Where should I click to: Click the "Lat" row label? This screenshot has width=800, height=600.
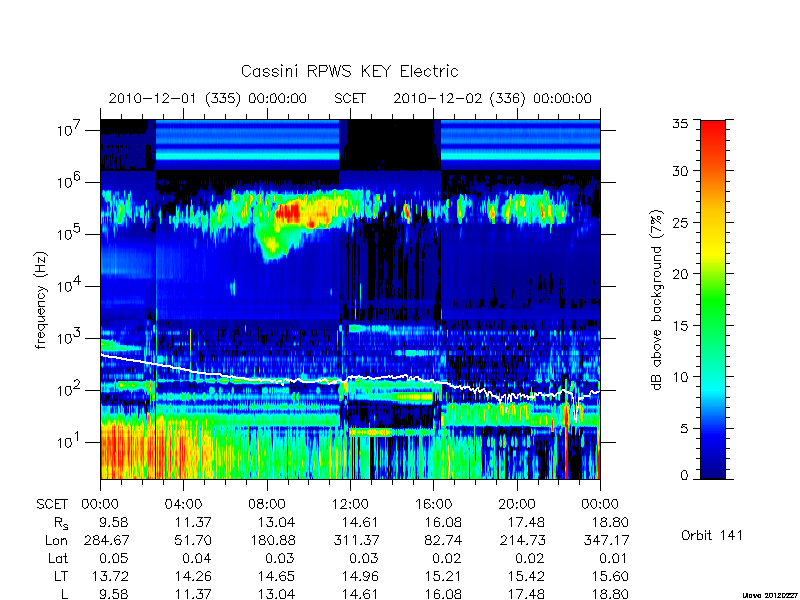(58, 558)
